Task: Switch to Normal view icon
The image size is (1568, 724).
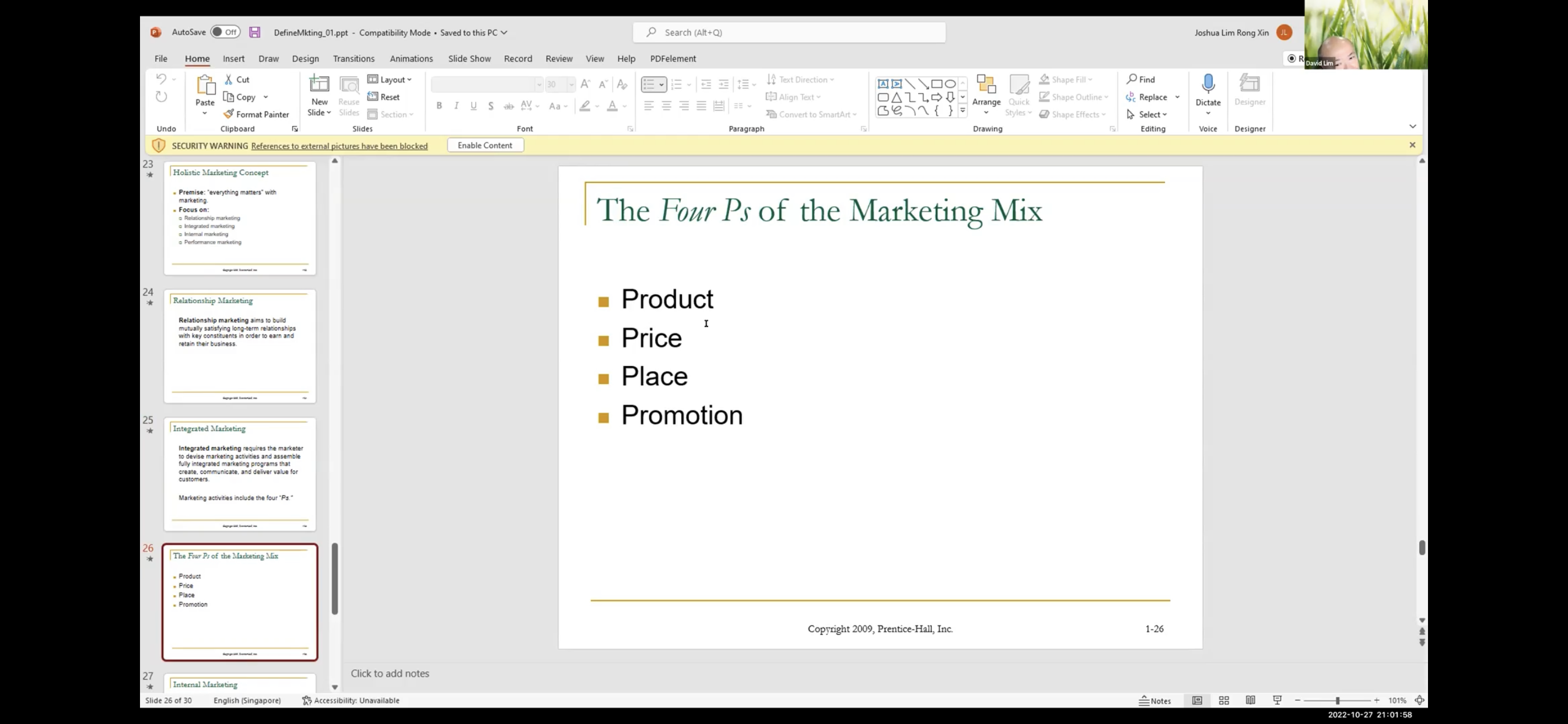Action: click(x=1196, y=700)
